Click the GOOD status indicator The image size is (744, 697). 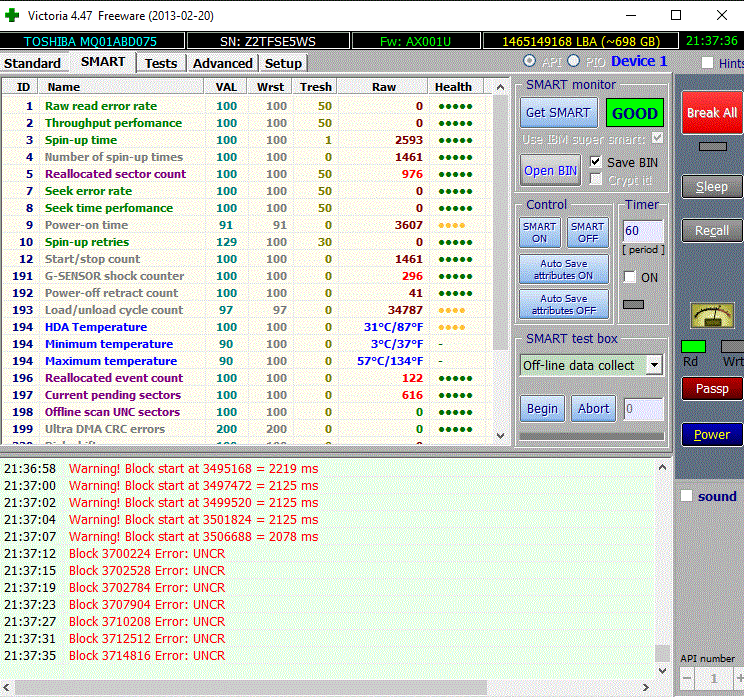point(635,113)
